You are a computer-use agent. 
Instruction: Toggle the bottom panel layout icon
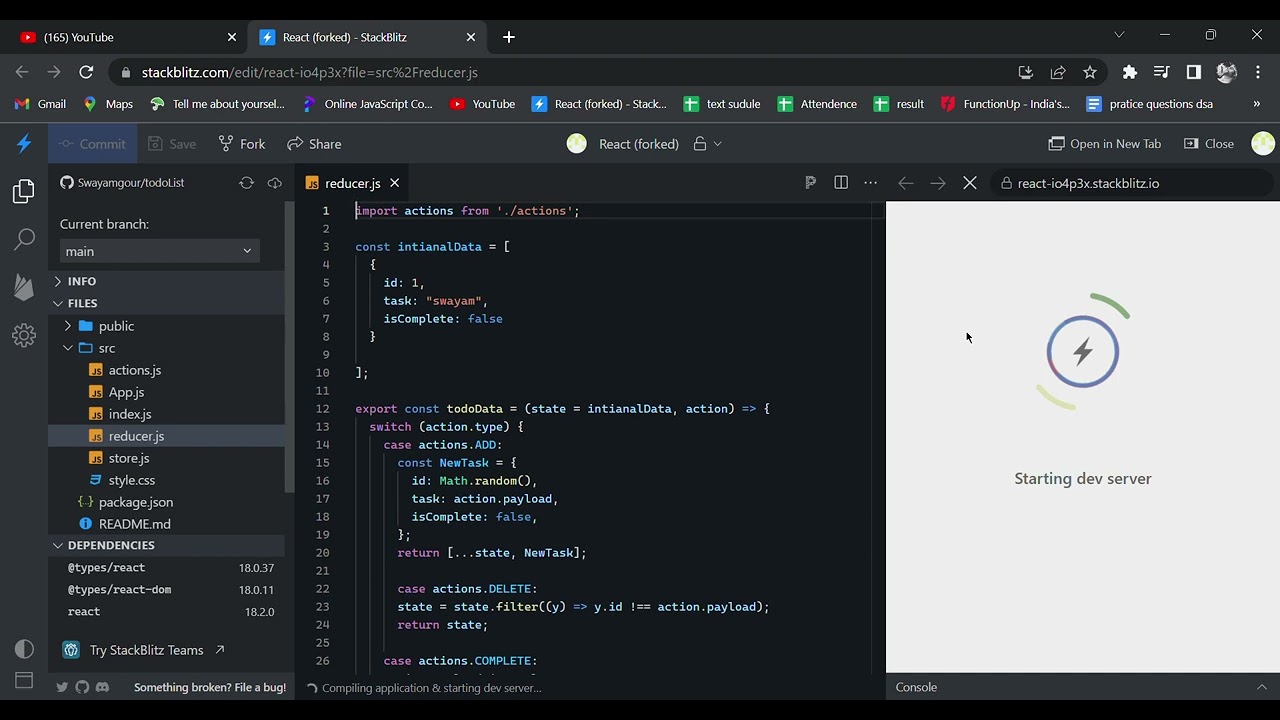click(x=24, y=681)
